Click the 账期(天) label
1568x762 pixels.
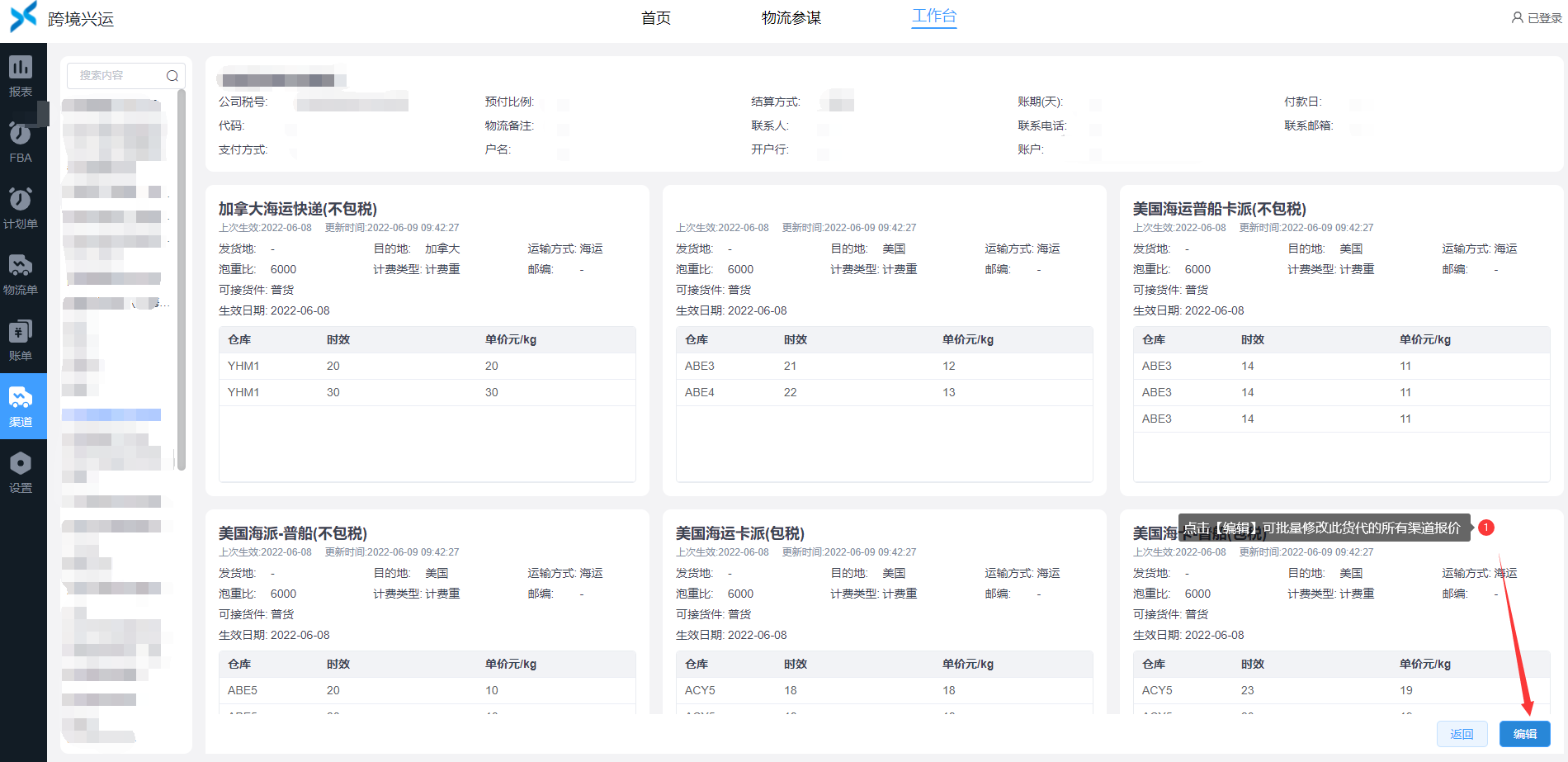click(x=1041, y=102)
